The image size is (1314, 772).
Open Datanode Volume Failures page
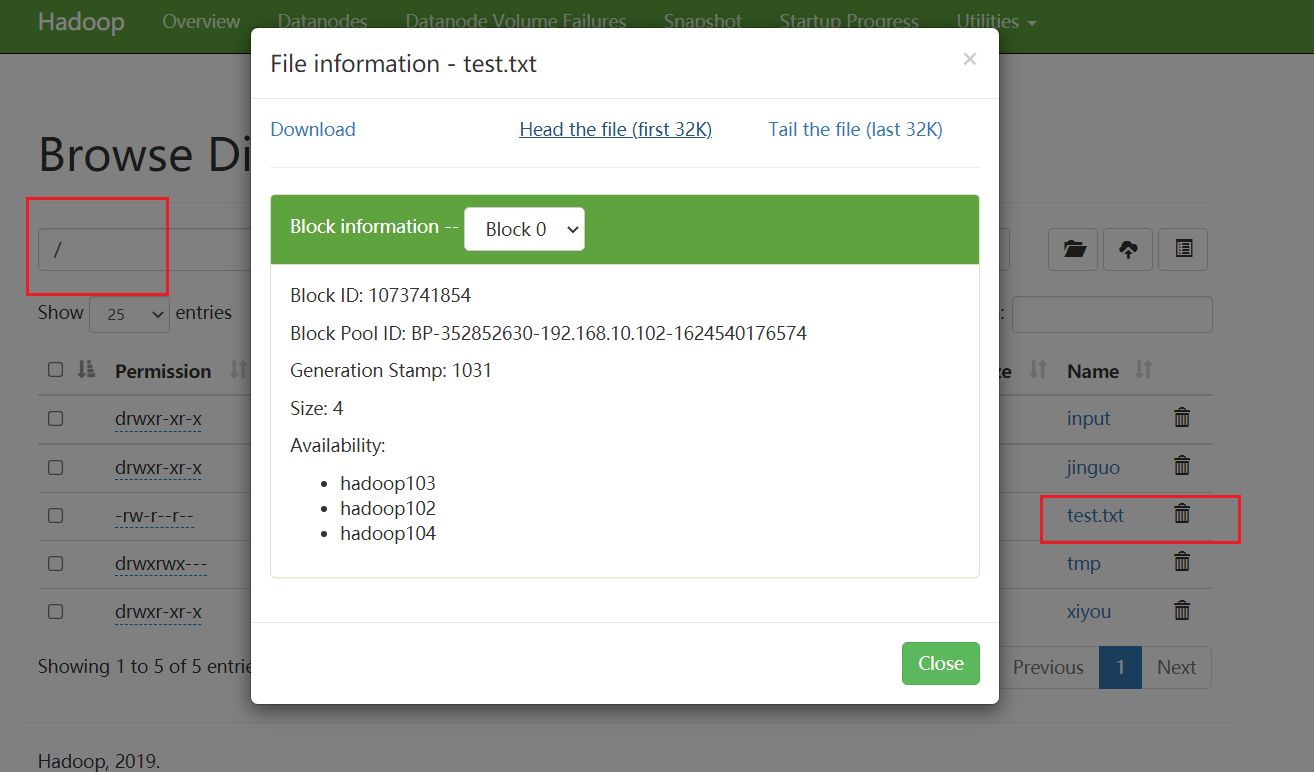[516, 22]
